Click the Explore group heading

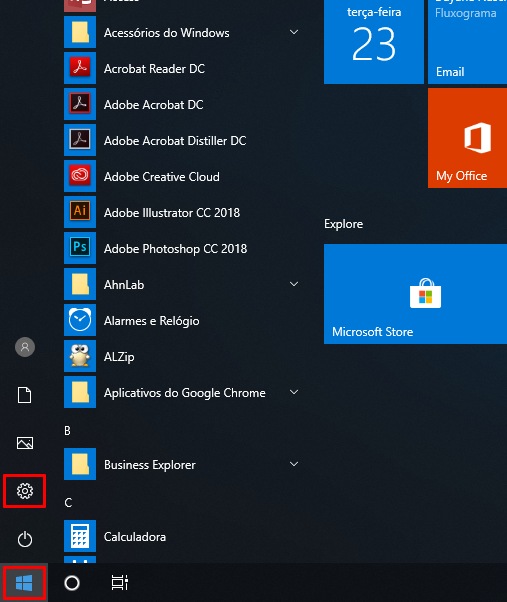click(x=344, y=224)
